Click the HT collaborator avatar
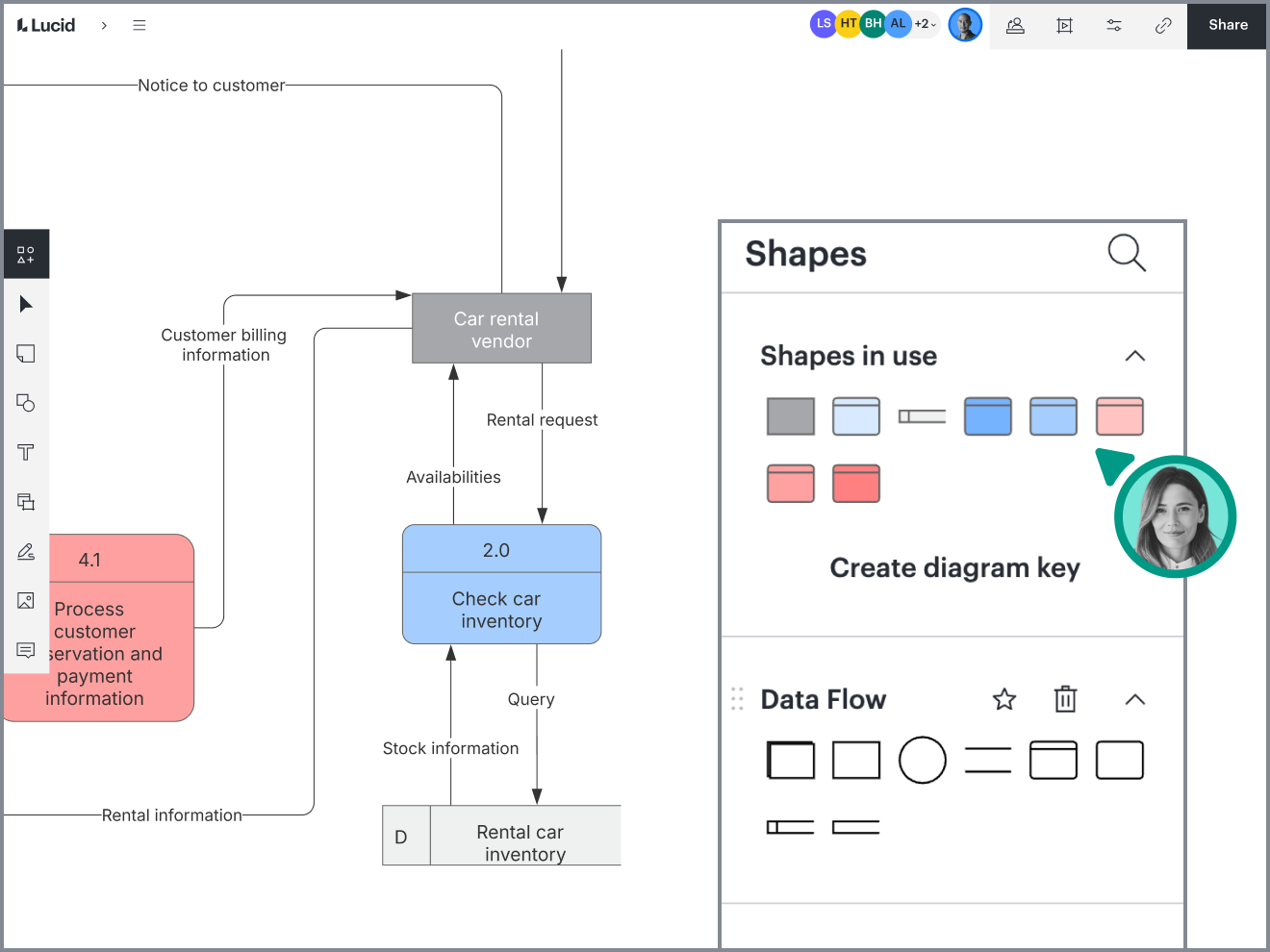This screenshot has height=952, width=1270. [849, 24]
